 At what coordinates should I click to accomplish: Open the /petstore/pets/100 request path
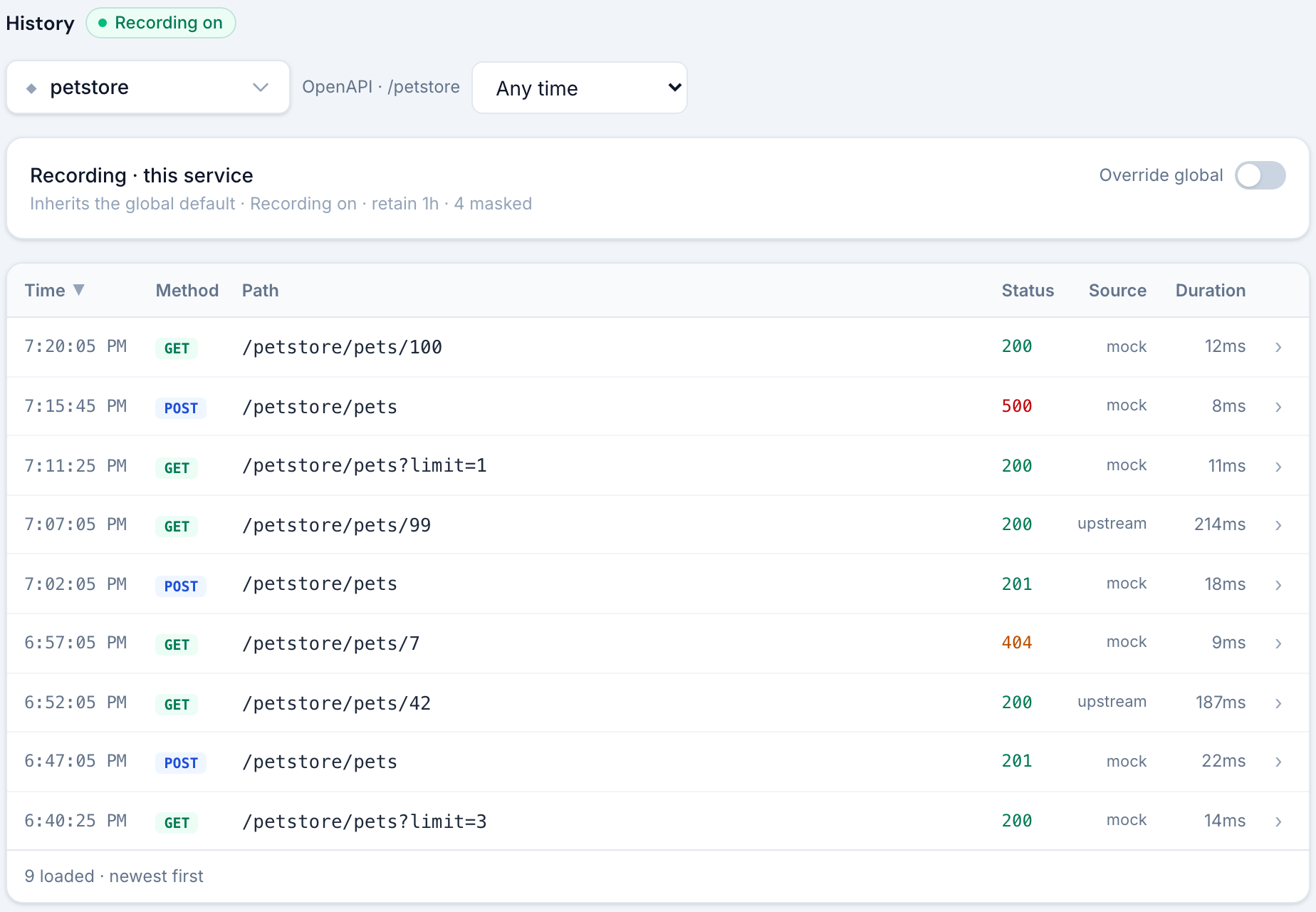(342, 347)
